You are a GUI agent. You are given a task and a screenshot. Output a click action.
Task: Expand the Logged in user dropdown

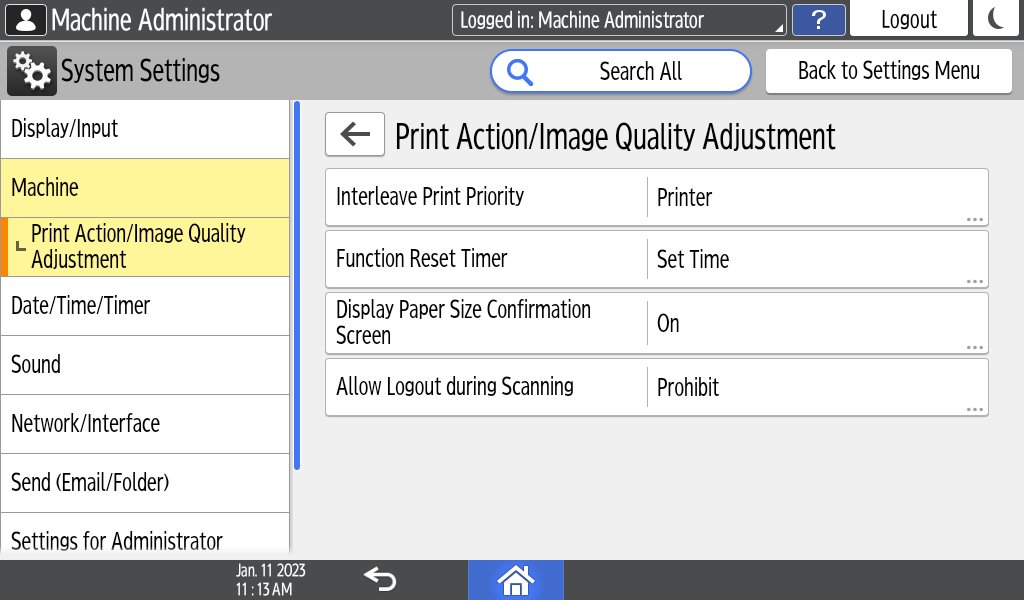[619, 20]
